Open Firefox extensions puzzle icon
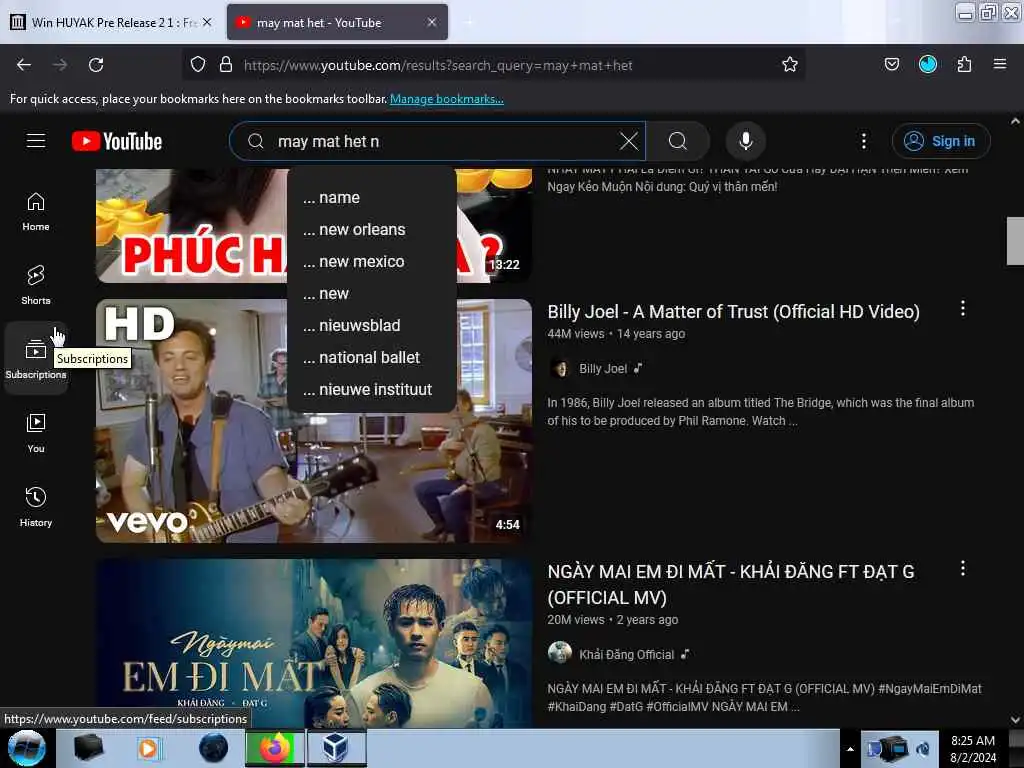Viewport: 1024px width, 768px height. pos(964,65)
